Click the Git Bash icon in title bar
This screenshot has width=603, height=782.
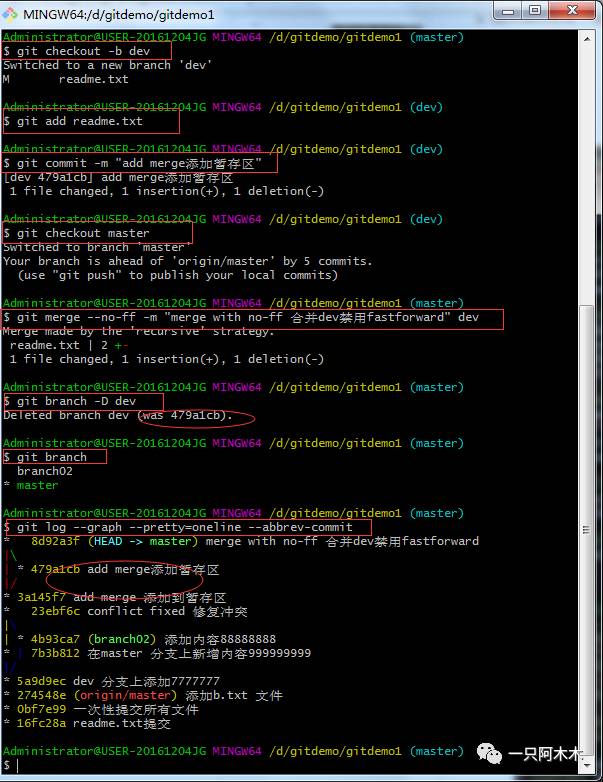click(9, 14)
